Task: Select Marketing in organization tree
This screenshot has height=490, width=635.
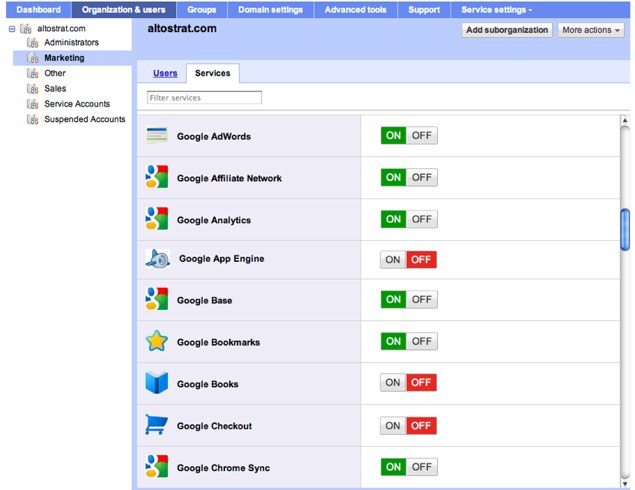Action: pyautogui.click(x=64, y=58)
